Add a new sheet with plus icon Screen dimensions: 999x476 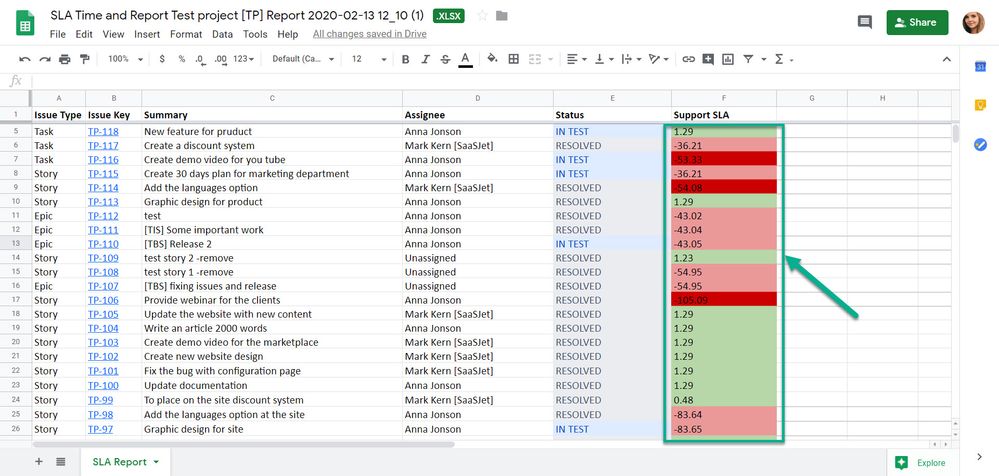pyautogui.click(x=39, y=461)
